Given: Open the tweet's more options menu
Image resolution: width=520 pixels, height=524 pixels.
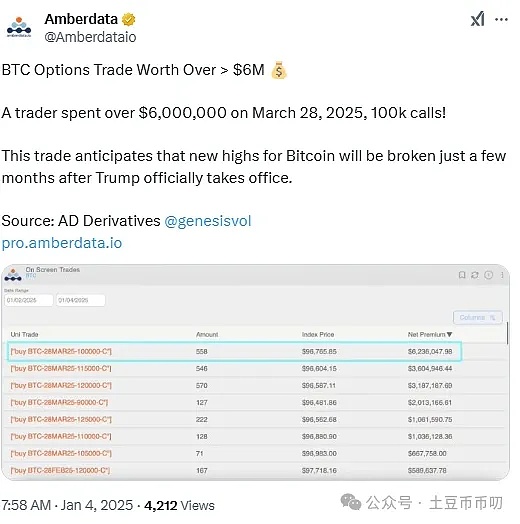Looking at the screenshot, I should [x=501, y=19].
